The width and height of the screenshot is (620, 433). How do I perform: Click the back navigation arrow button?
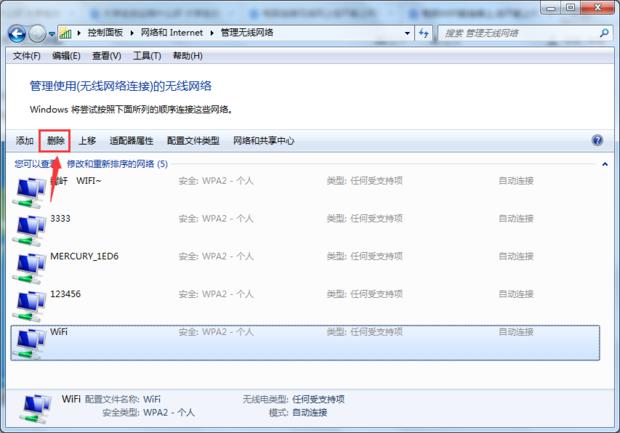point(18,33)
